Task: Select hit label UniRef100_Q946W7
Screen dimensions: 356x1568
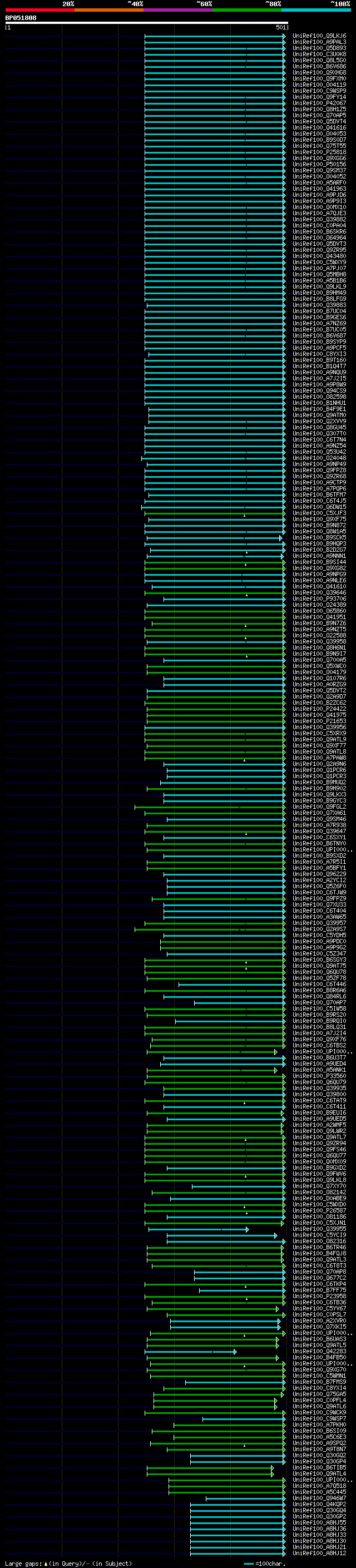Action: (319, 1497)
